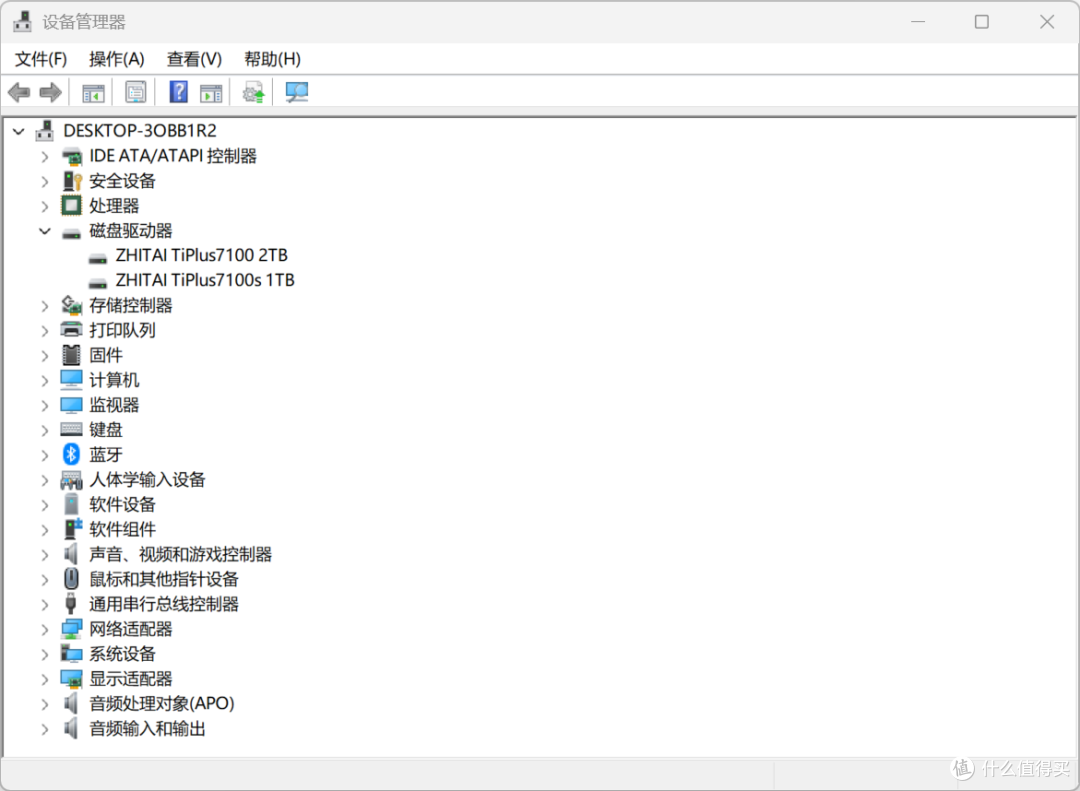This screenshot has width=1080, height=791.
Task: Expand the 网络适配器 category
Action: coord(45,629)
